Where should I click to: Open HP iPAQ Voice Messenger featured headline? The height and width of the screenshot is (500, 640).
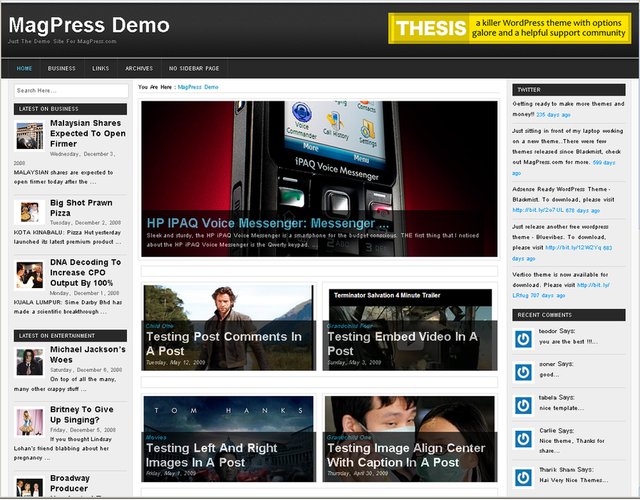267,223
